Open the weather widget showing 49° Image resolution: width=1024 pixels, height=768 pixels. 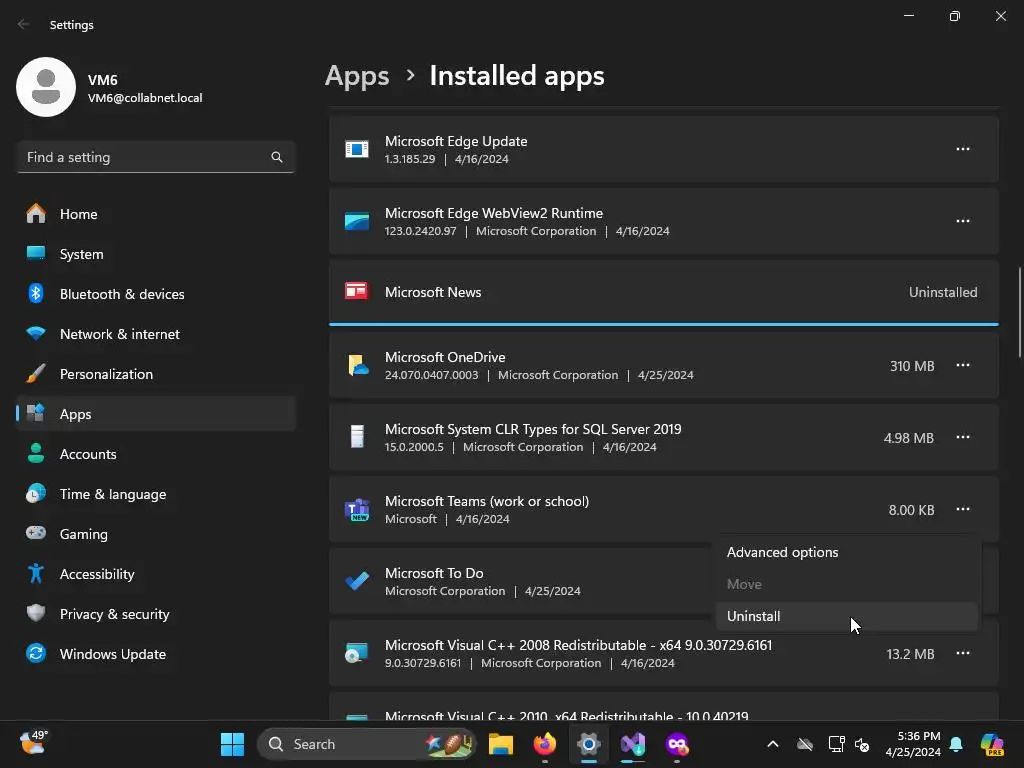point(33,743)
